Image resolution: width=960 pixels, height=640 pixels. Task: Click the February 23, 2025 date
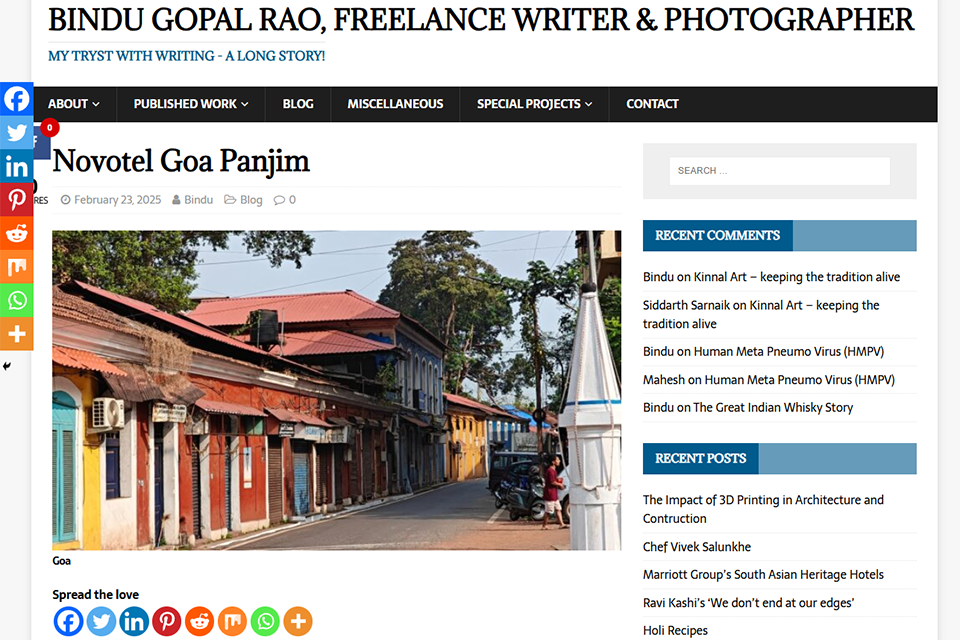click(118, 200)
